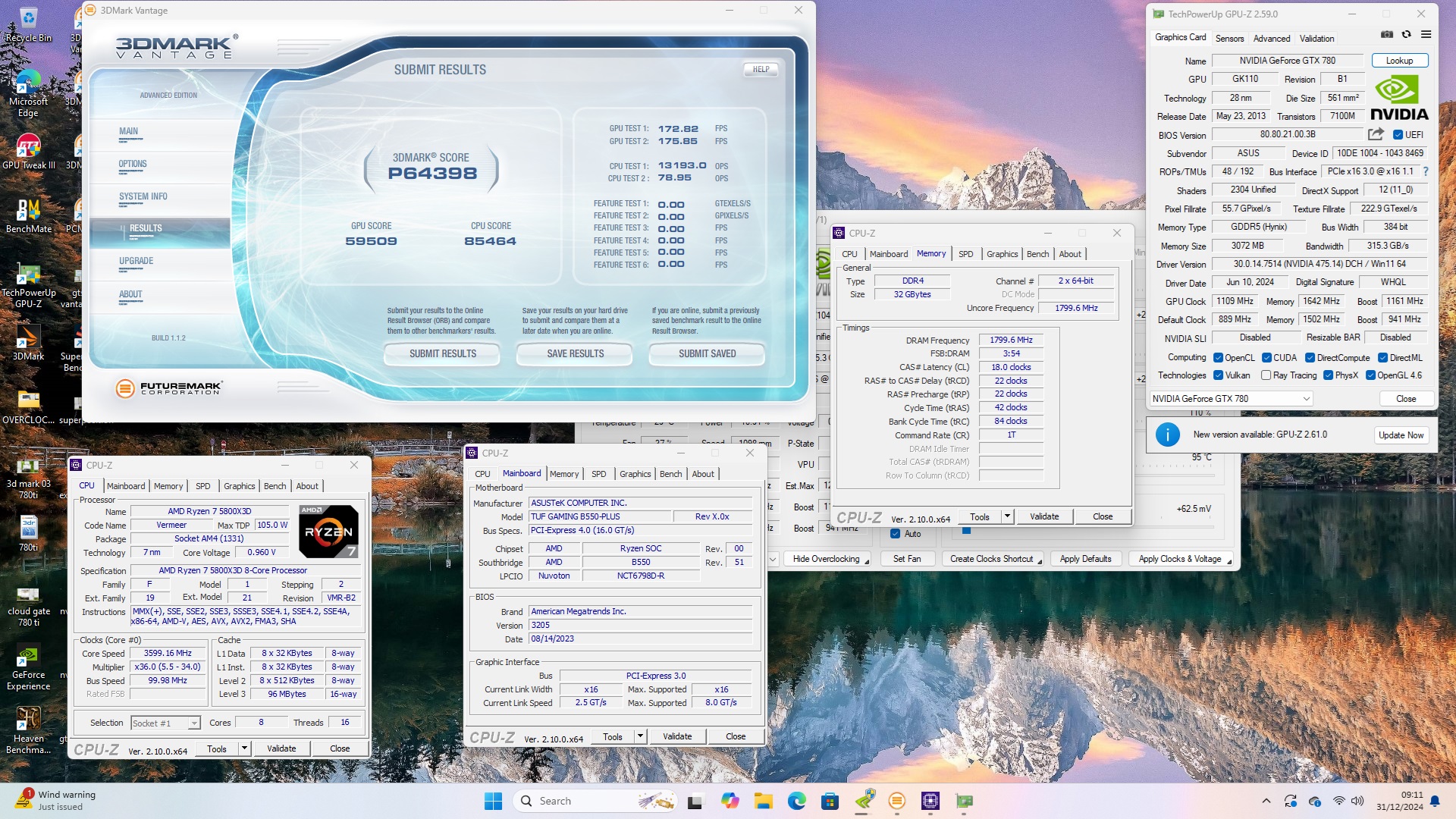Select OPTIONS in the 3DMark Vantage menu
Image resolution: width=1456 pixels, height=819 pixels.
[133, 164]
